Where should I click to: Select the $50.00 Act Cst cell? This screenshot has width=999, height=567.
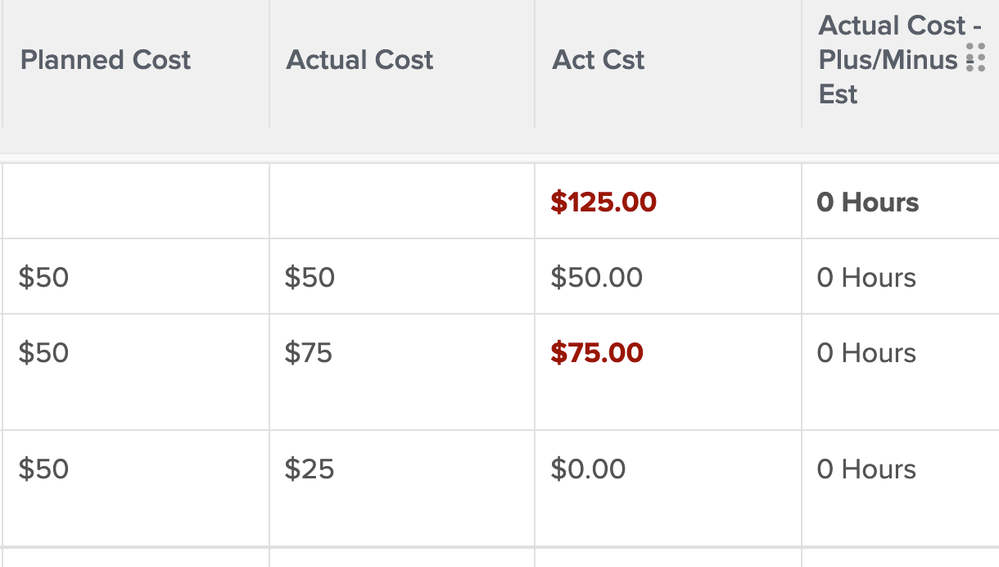coord(596,277)
